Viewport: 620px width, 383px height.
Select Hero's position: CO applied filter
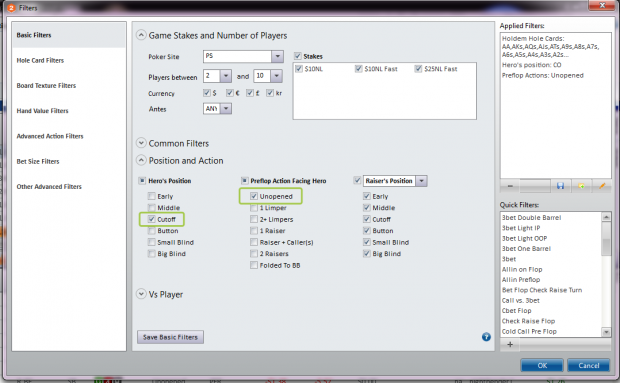tap(531, 65)
